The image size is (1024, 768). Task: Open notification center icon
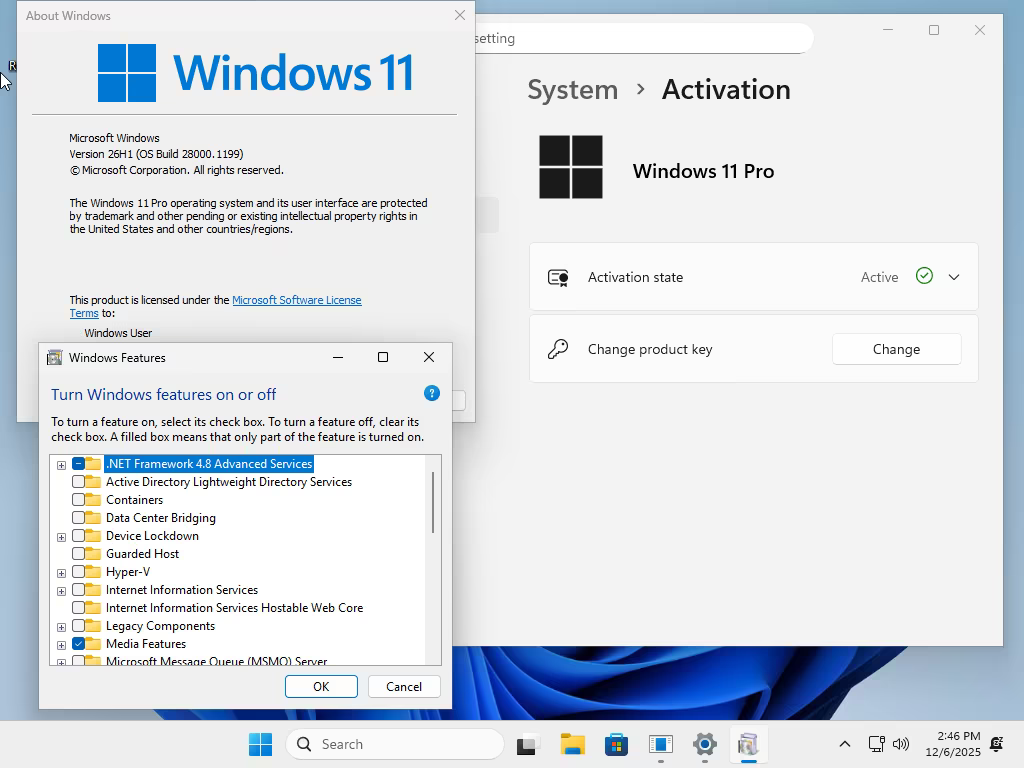(x=997, y=744)
